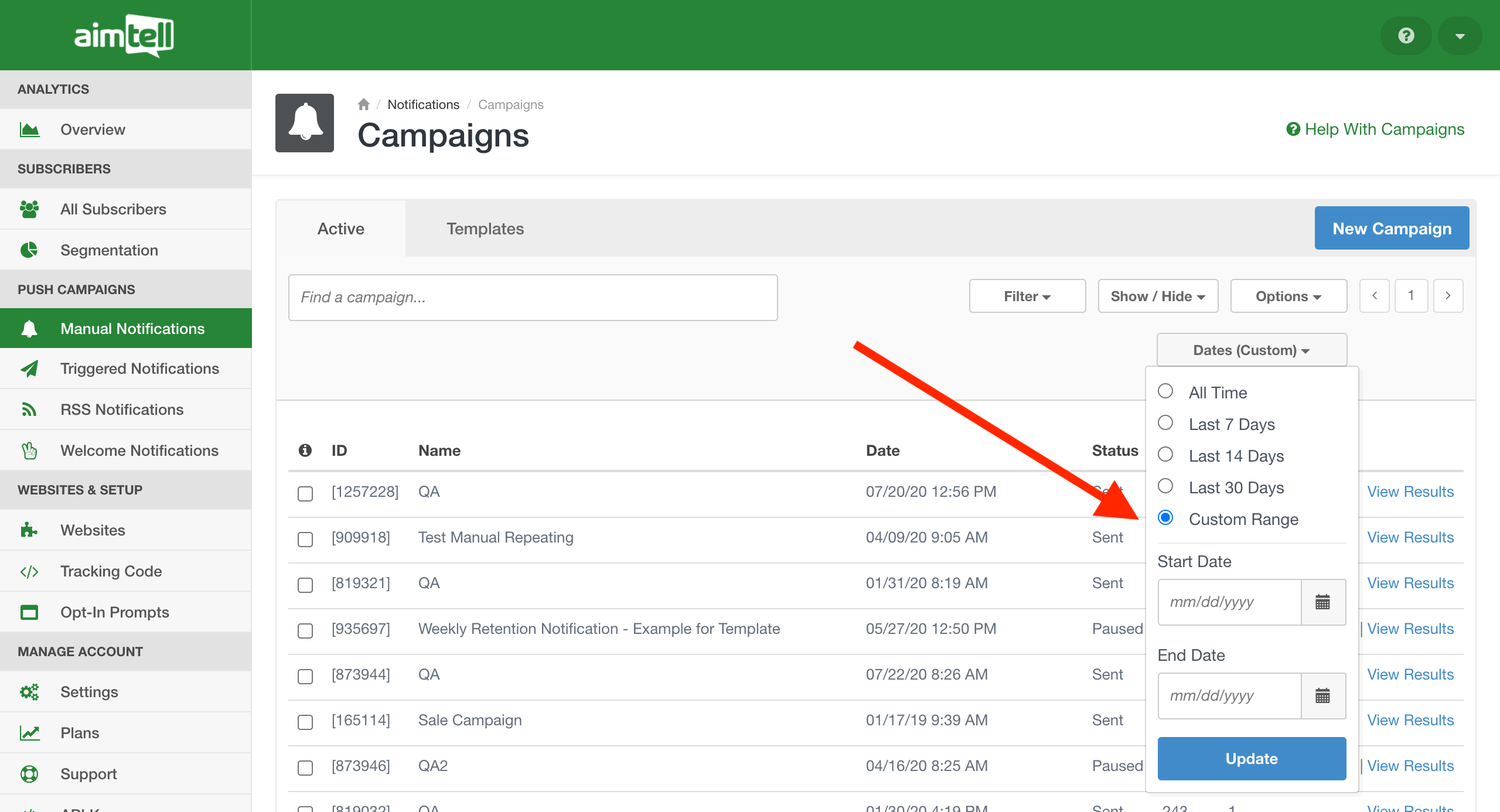Switch to the Templates tab
The width and height of the screenshot is (1500, 812).
485,228
